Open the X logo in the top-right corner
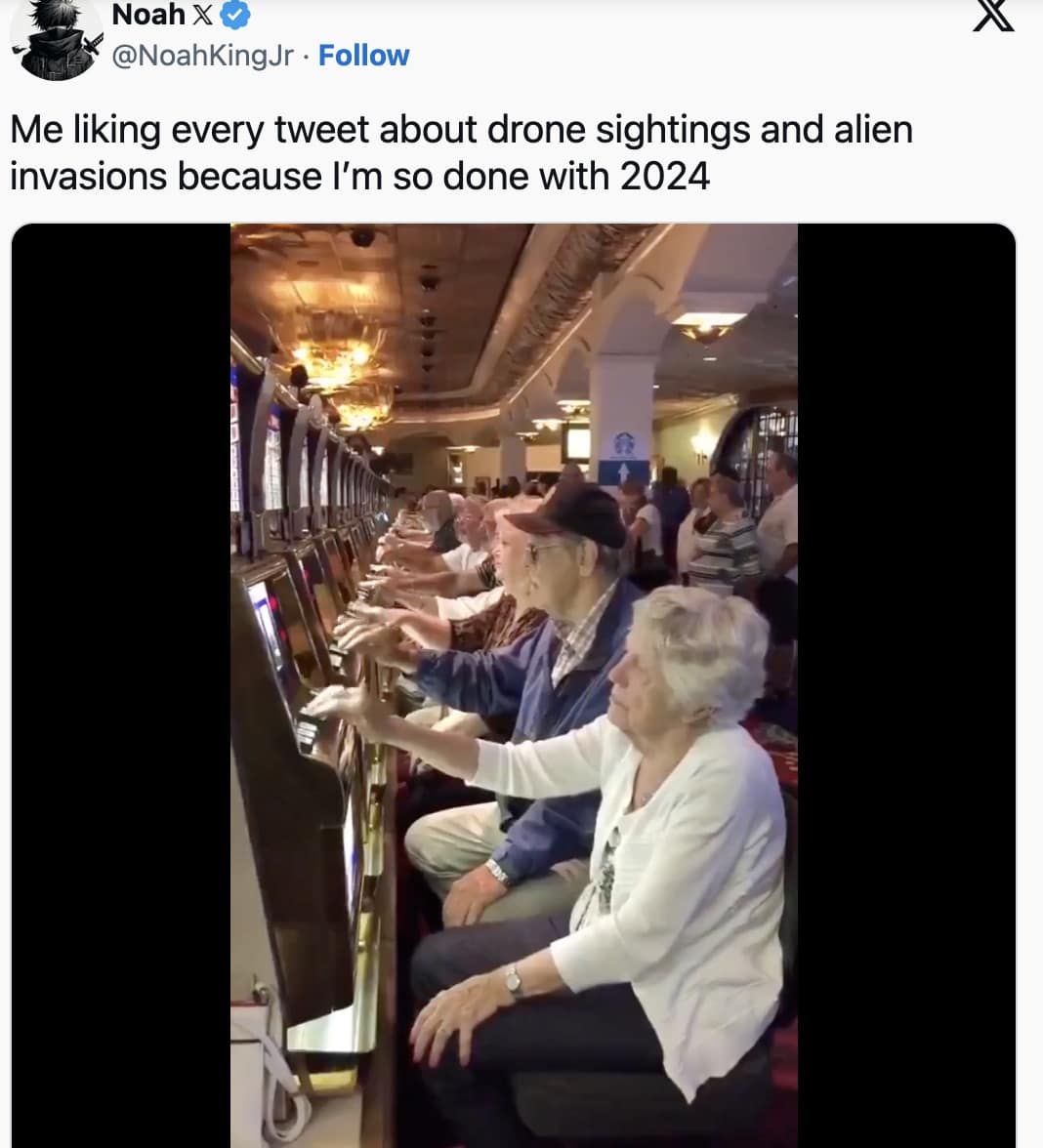Viewport: 1043px width, 1148px height. click(x=993, y=15)
